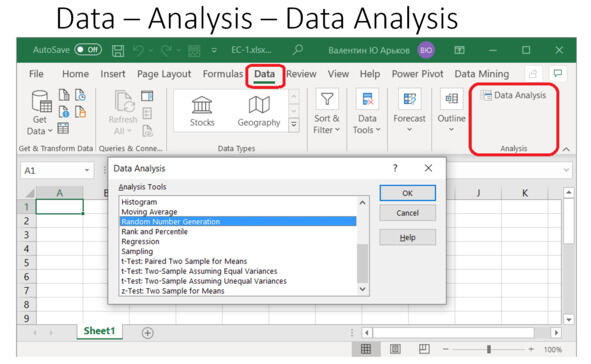Click the zoom slider handle
Viewport: 591px width, 364px height.
click(488, 349)
